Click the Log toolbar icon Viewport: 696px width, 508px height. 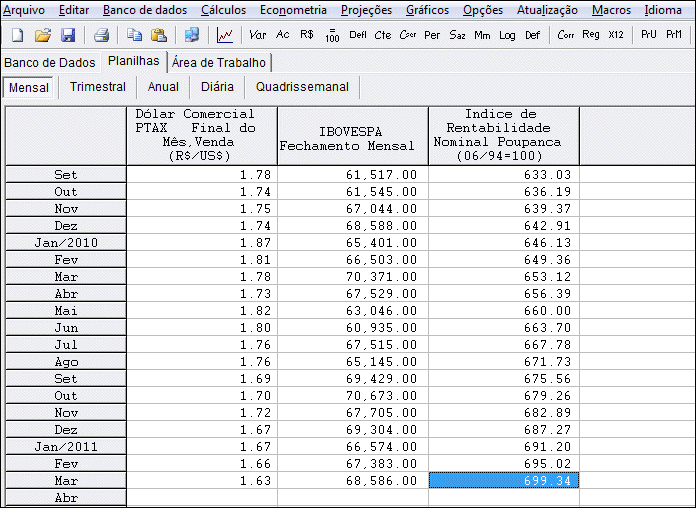pos(507,35)
